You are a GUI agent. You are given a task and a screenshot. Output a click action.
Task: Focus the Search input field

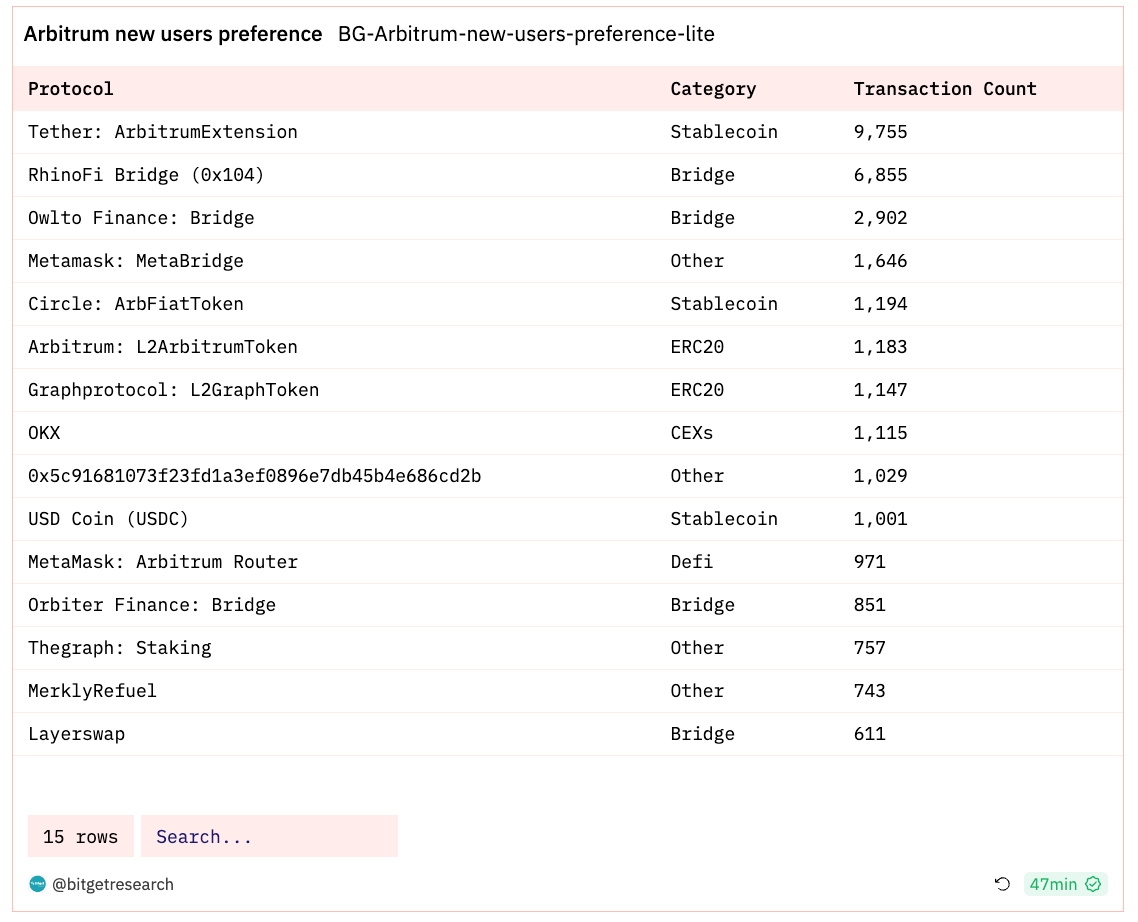269,837
